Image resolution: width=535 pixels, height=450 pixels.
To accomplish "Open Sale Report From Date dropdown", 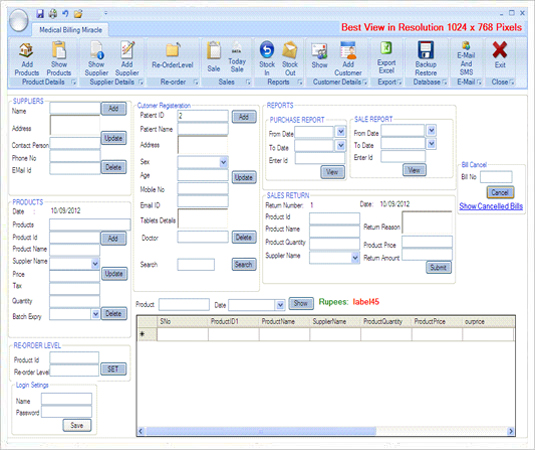I will click(x=431, y=130).
